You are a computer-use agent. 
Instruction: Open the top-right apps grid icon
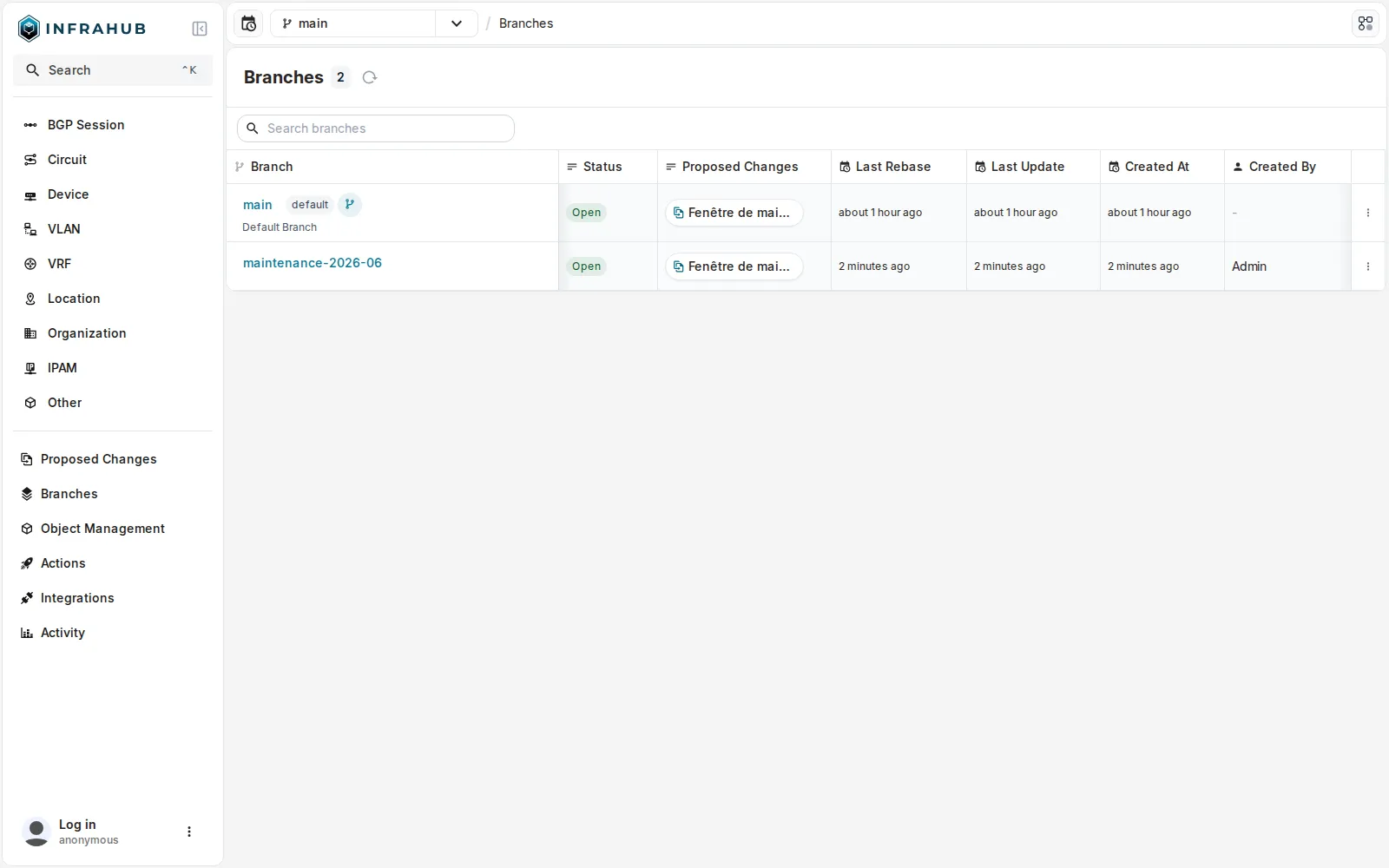(x=1366, y=23)
